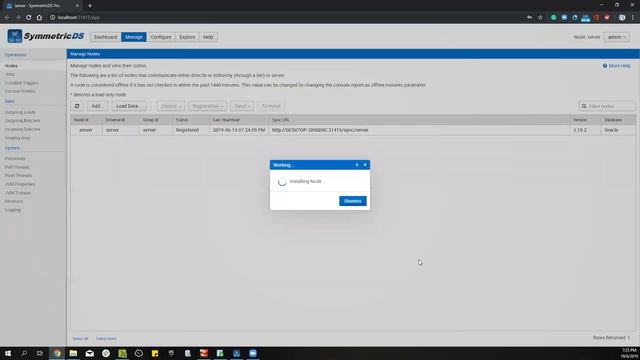The width and height of the screenshot is (640, 360).
Task: Click the More Help link
Action: point(620,66)
